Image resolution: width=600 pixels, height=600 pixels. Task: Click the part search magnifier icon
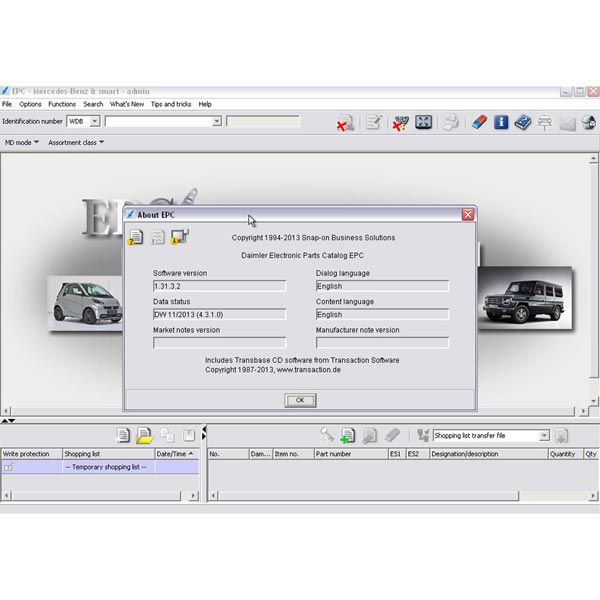click(x=326, y=435)
